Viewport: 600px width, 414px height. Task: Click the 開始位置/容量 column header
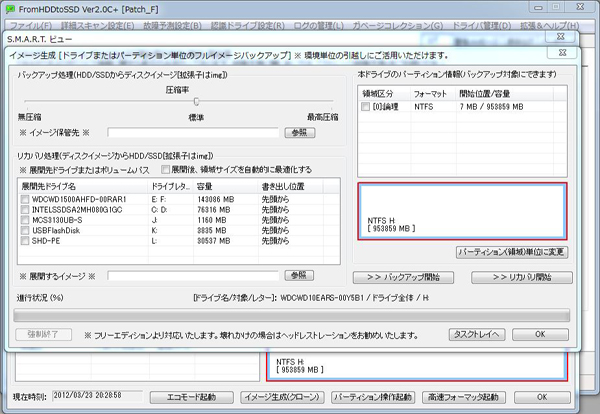tap(505, 94)
